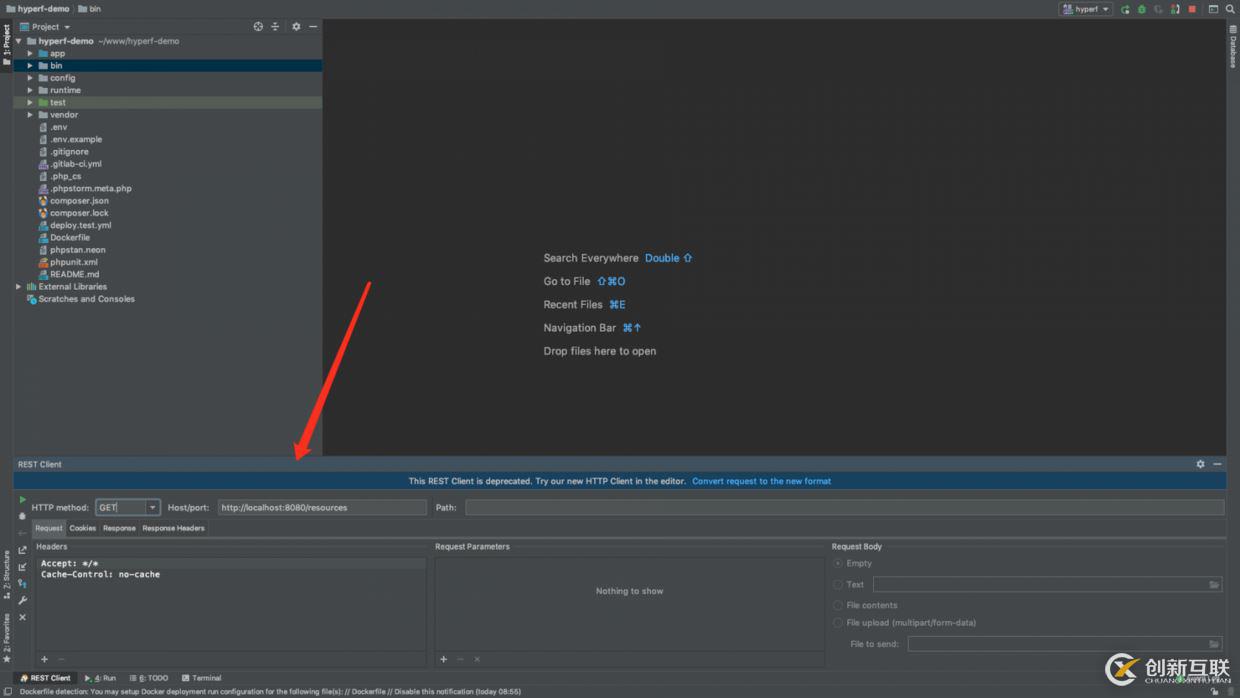Choose File contents request body option
Viewport: 1240px width, 698px height.
pos(838,606)
